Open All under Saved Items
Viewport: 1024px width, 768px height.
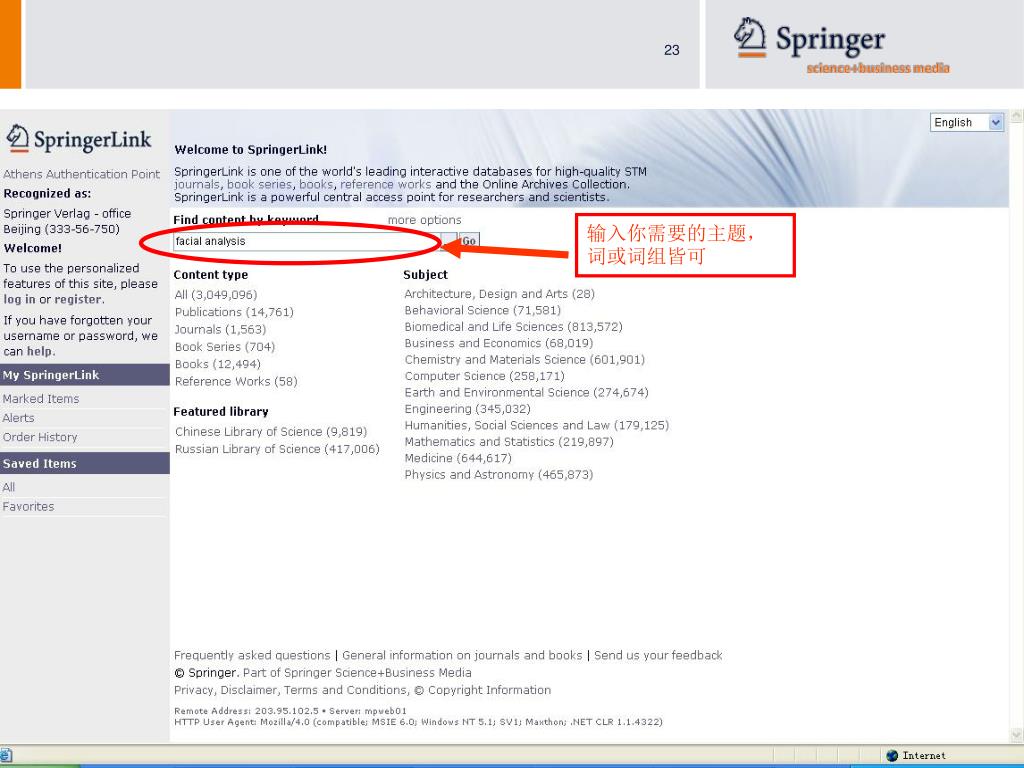click(8, 488)
